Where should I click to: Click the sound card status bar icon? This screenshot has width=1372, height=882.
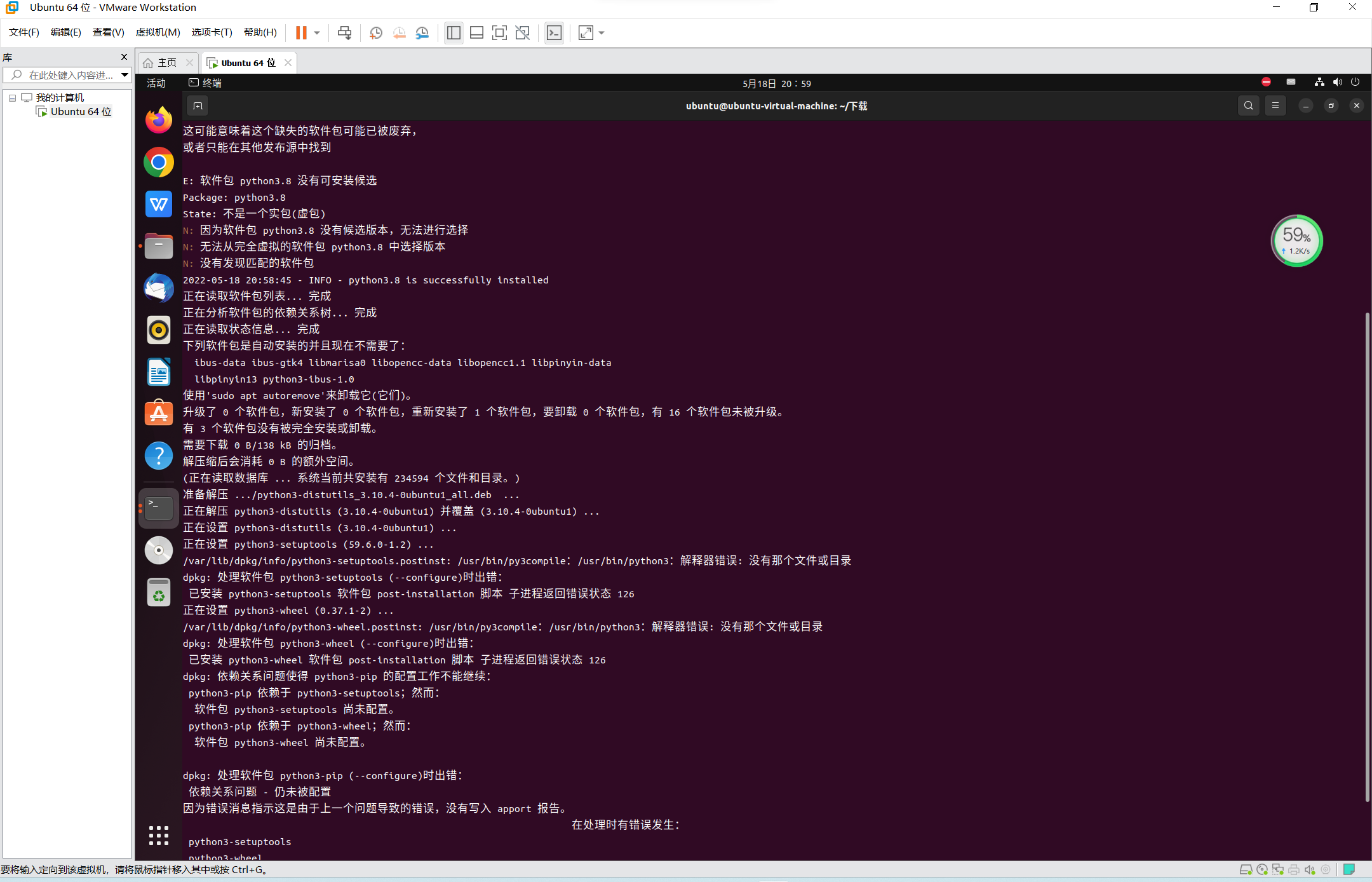(1310, 870)
